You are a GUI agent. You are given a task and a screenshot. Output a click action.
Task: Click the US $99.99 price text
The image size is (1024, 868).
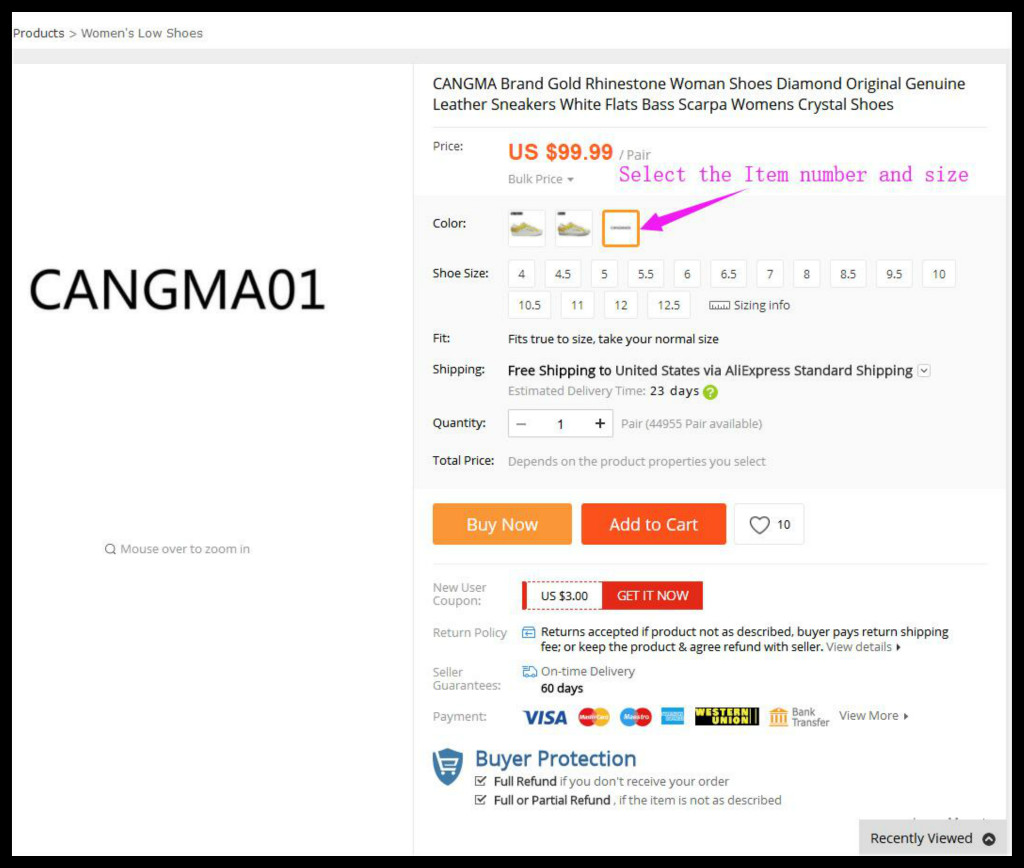560,152
